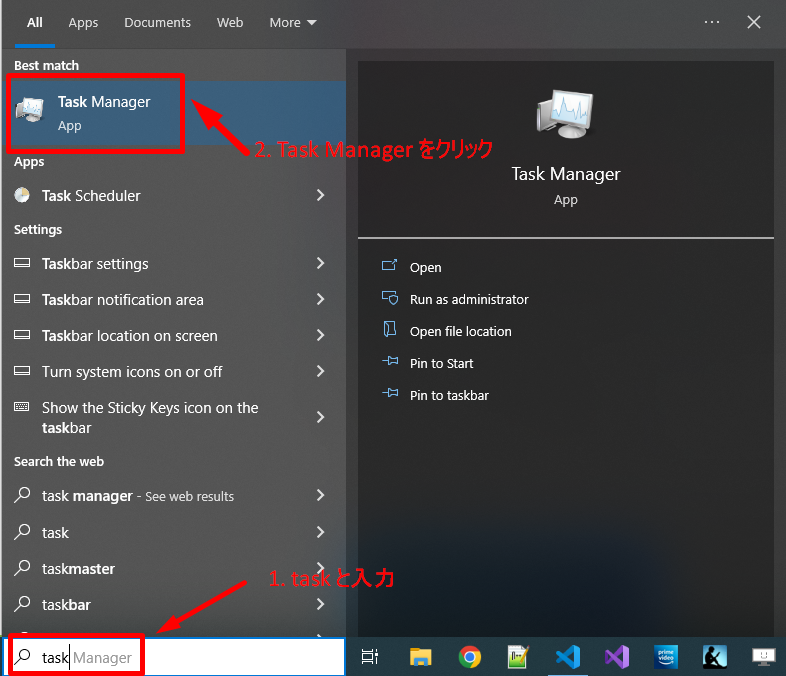Expand 'task manager' web result chevron

(321, 495)
